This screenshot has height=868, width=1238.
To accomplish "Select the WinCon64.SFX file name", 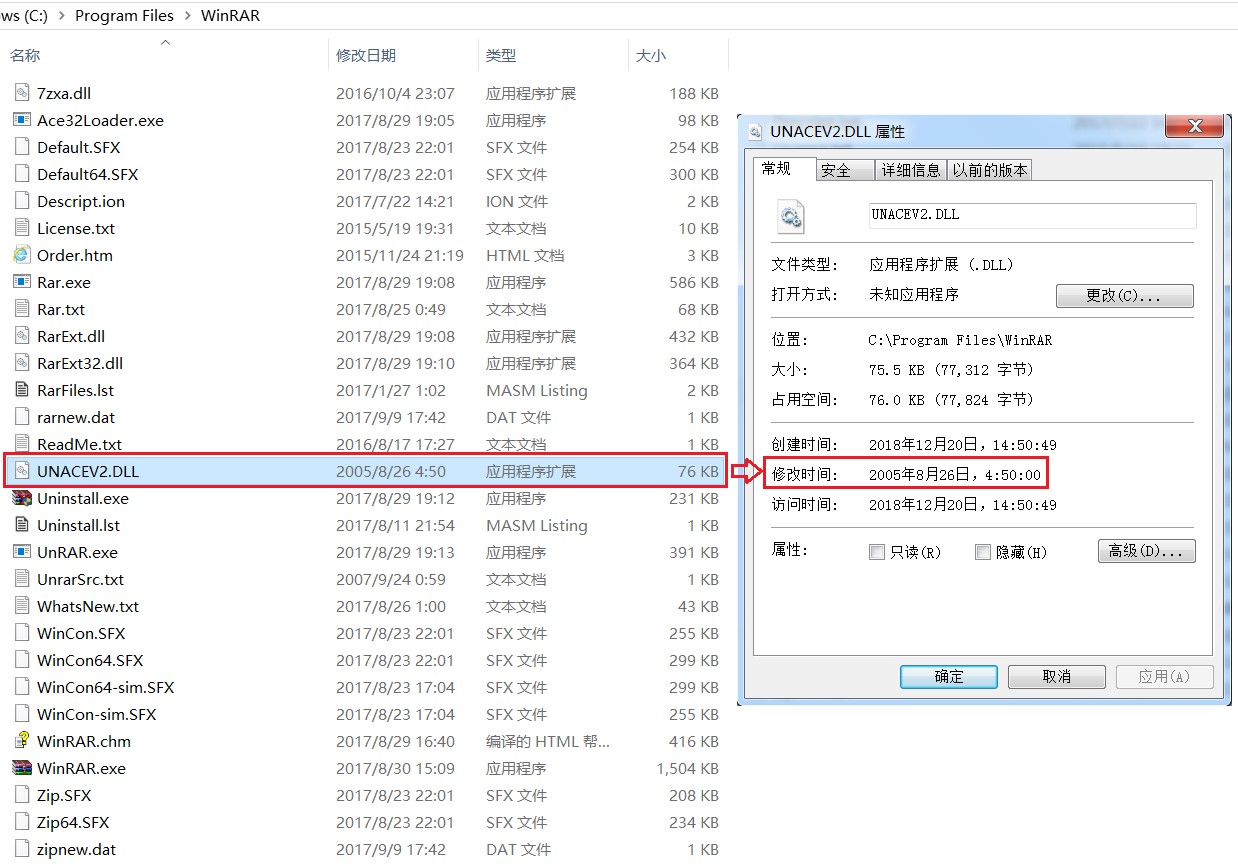I will 90,660.
